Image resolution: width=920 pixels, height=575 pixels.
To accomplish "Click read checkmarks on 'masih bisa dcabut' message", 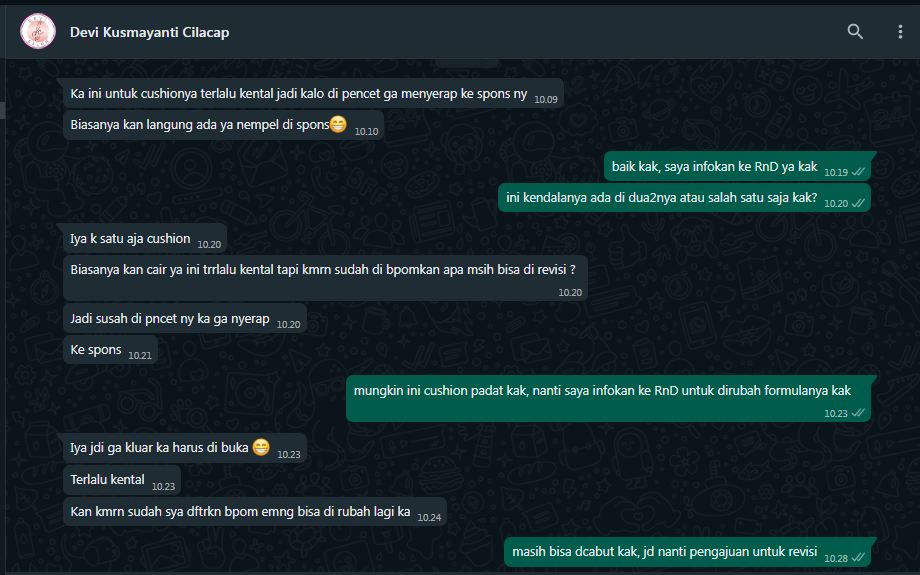I will pyautogui.click(x=858, y=557).
